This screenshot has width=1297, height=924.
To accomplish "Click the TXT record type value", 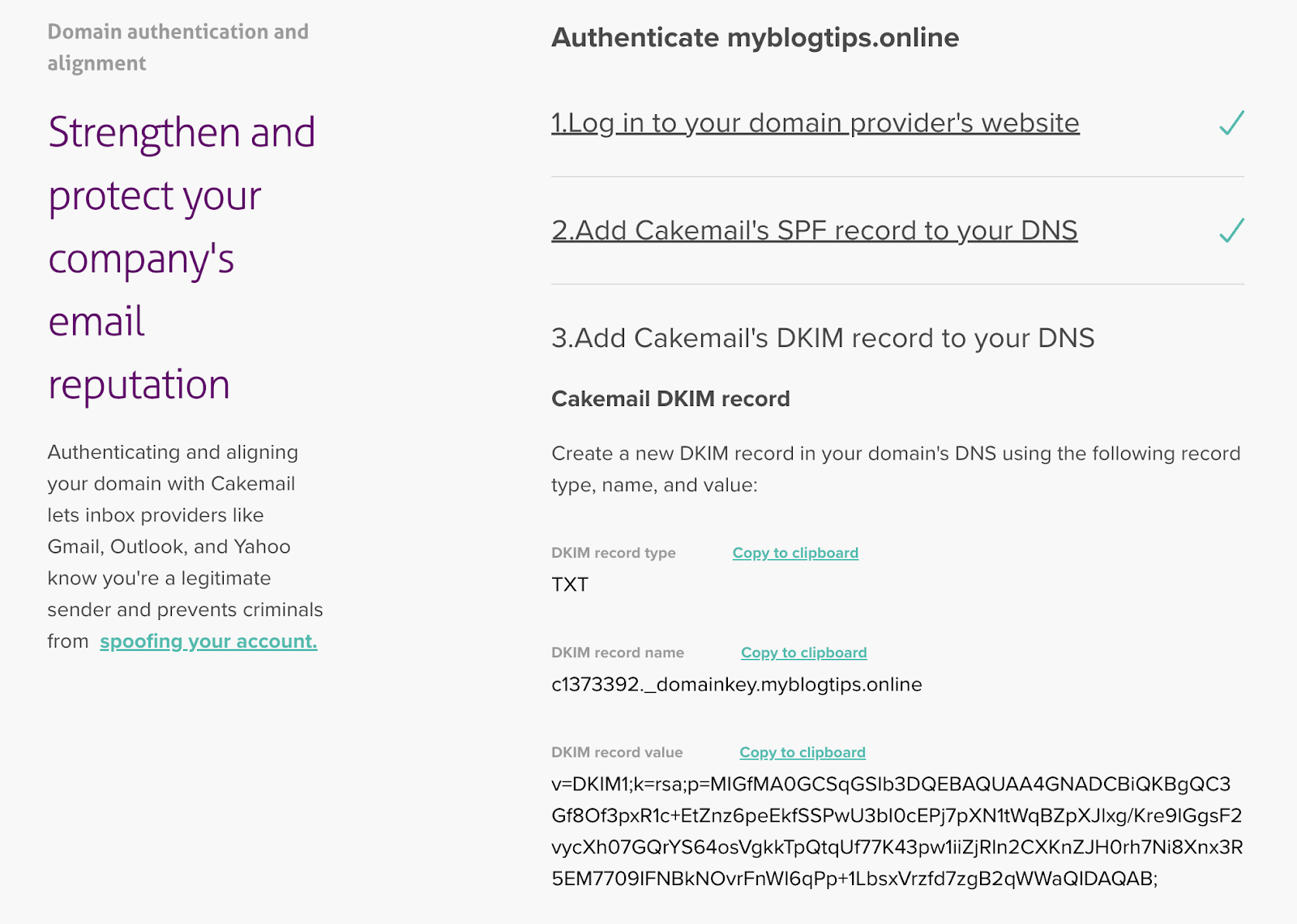I will coord(570,584).
